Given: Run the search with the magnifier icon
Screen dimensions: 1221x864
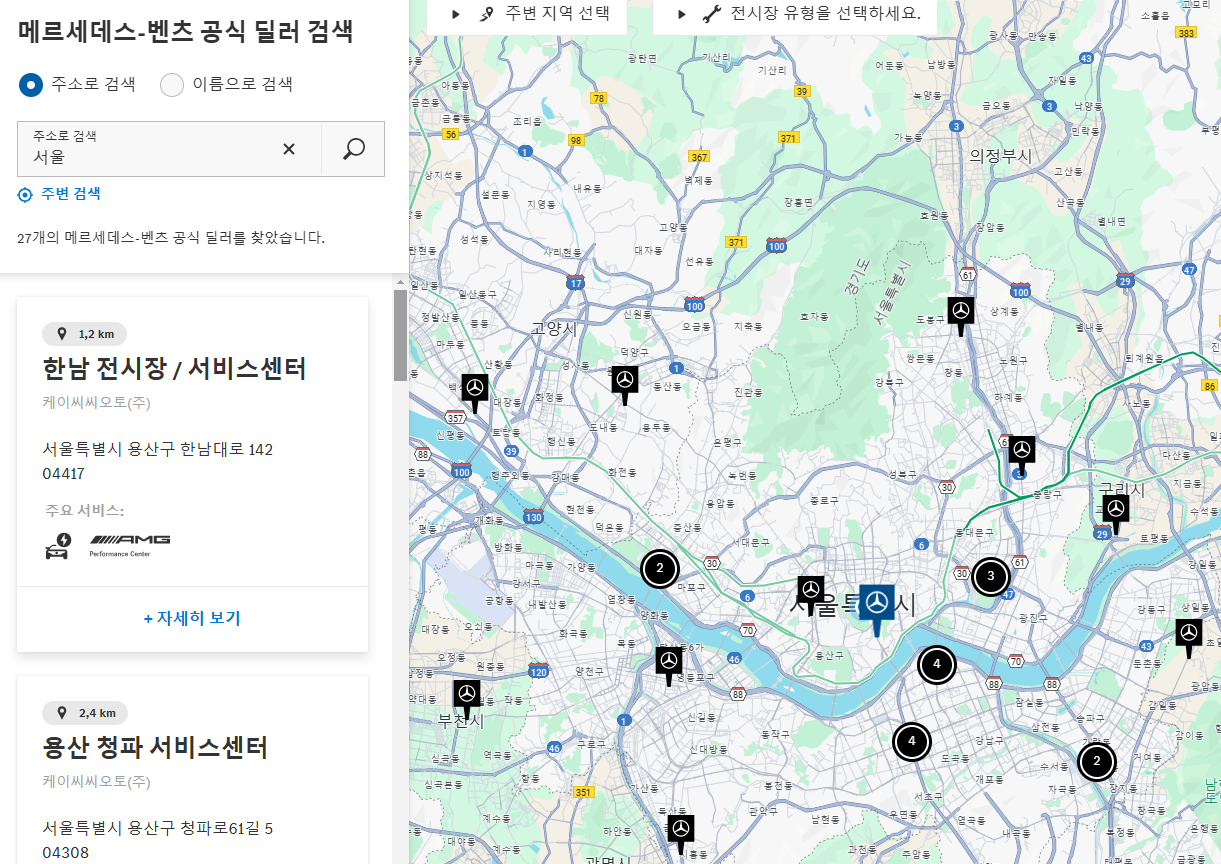Looking at the screenshot, I should click(353, 149).
